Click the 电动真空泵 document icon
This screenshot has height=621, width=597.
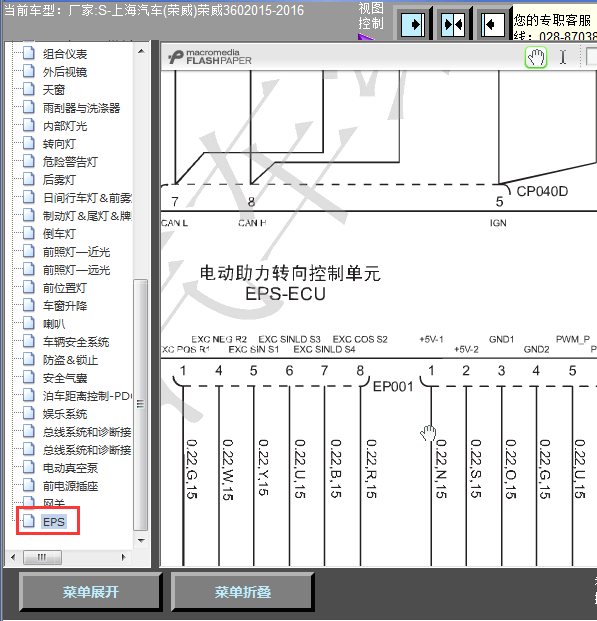29,467
